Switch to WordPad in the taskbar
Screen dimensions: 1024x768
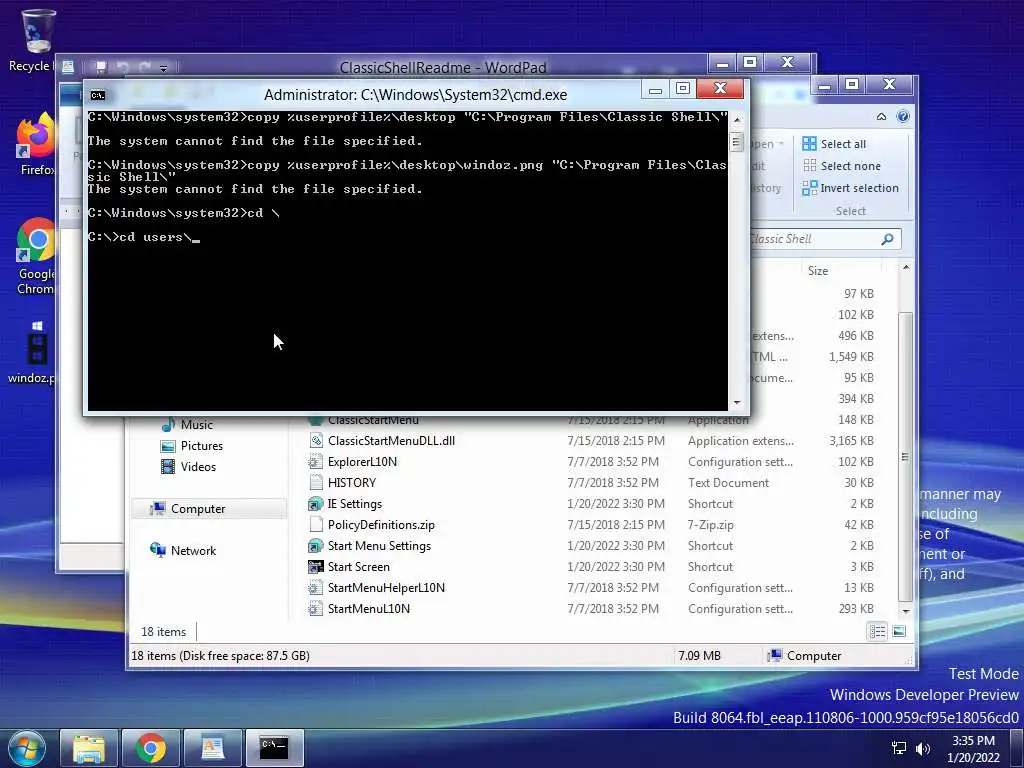(213, 748)
